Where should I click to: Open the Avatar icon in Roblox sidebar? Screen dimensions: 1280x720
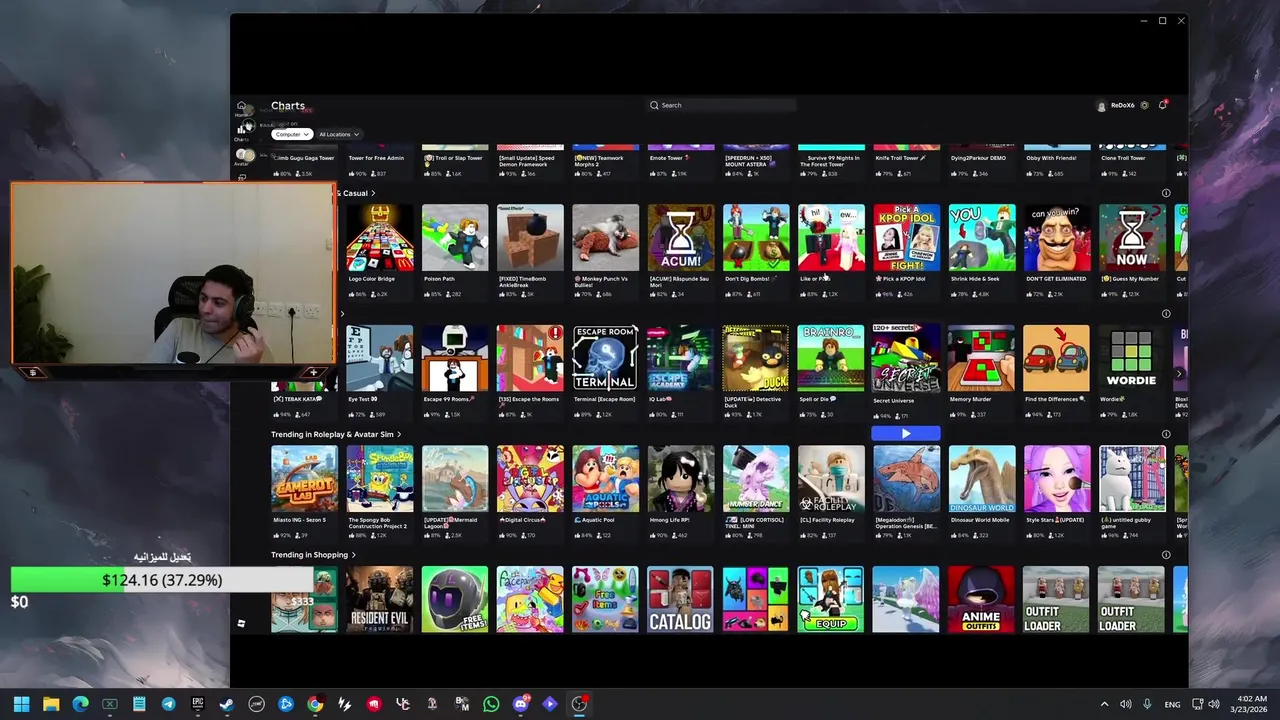point(241,154)
